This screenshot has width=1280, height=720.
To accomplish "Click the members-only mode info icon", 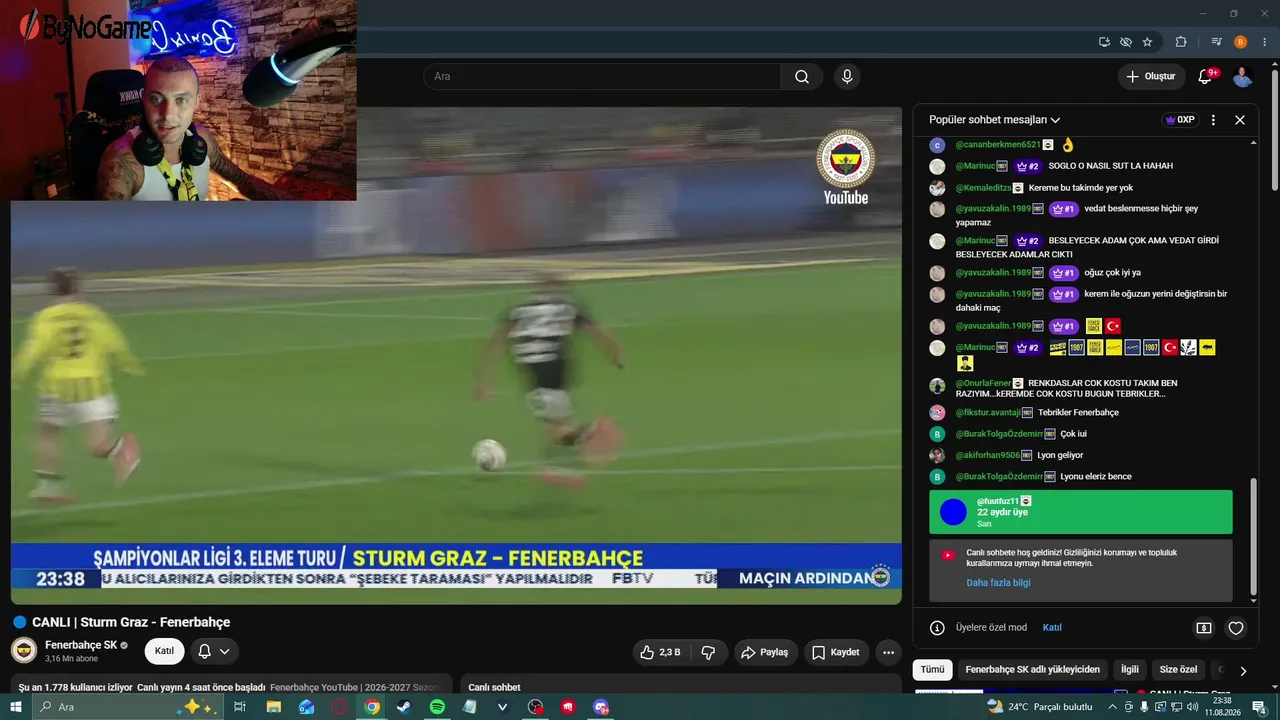I will (937, 628).
